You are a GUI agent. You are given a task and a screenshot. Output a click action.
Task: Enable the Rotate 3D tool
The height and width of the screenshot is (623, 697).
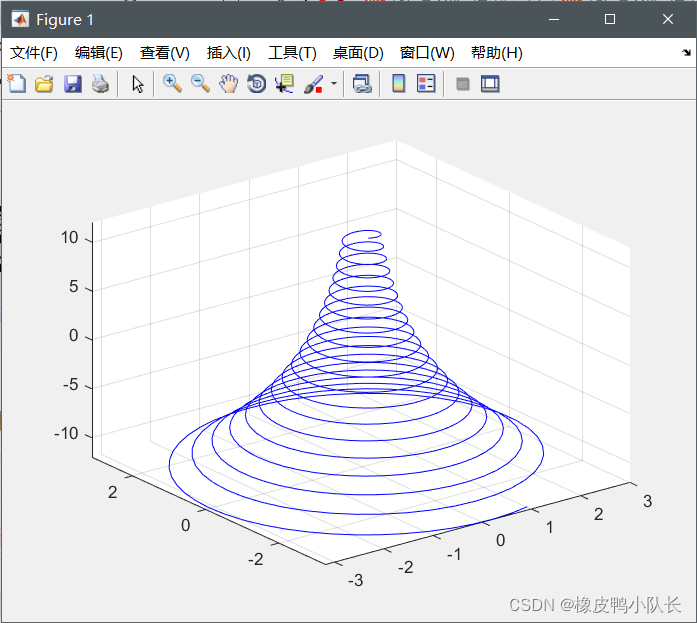point(256,84)
